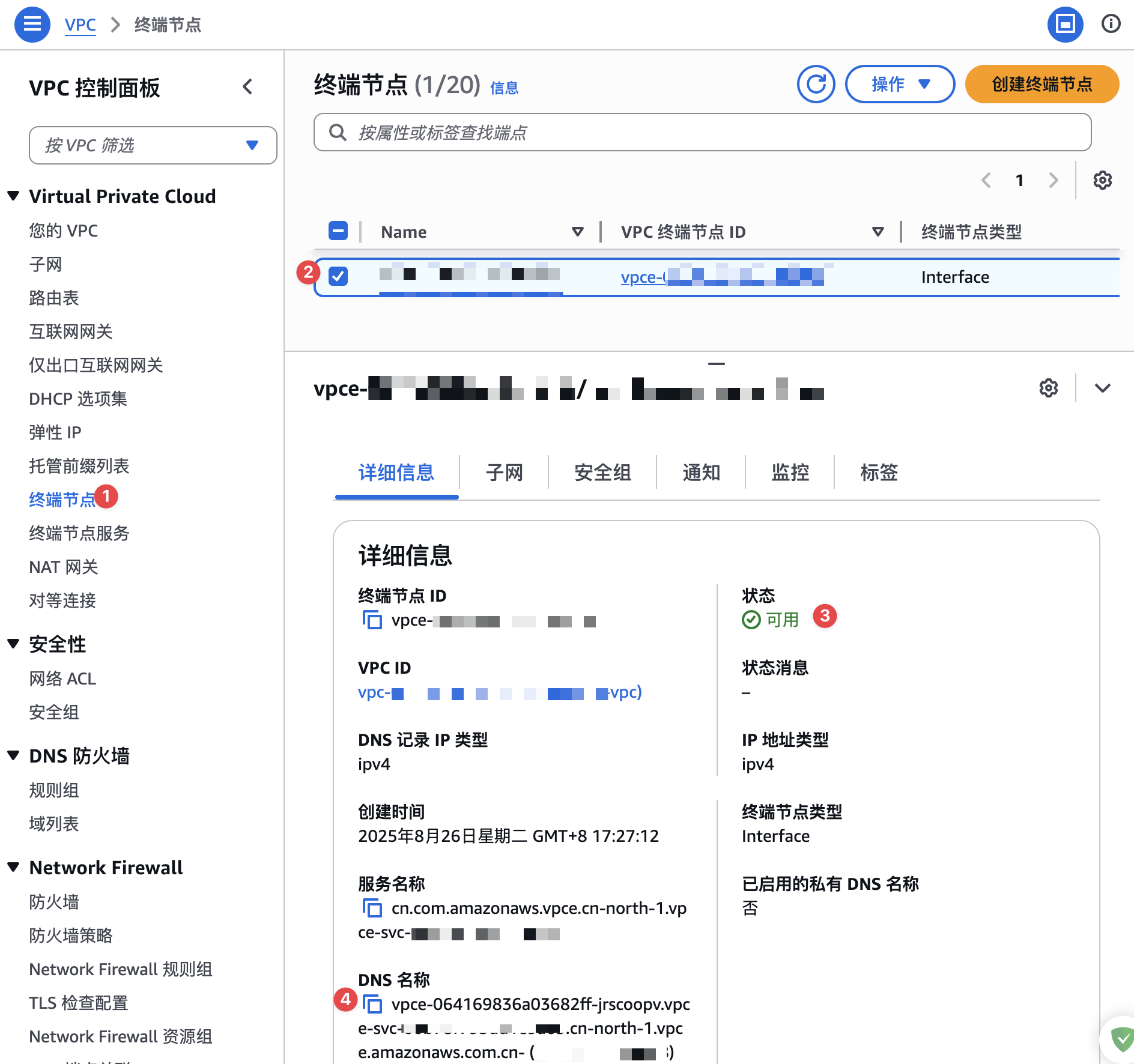Collapse the Network Firewall section
This screenshot has height=1064, width=1134.
click(13, 867)
